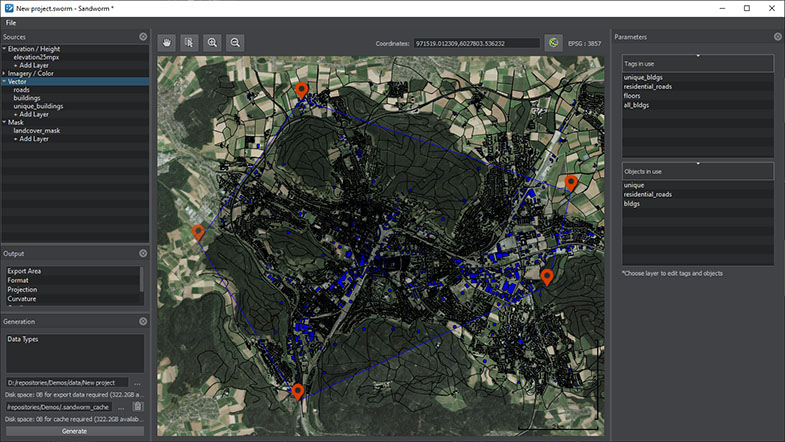Add a layer under Elevation / Height
Image resolution: width=785 pixels, height=442 pixels.
(34, 65)
